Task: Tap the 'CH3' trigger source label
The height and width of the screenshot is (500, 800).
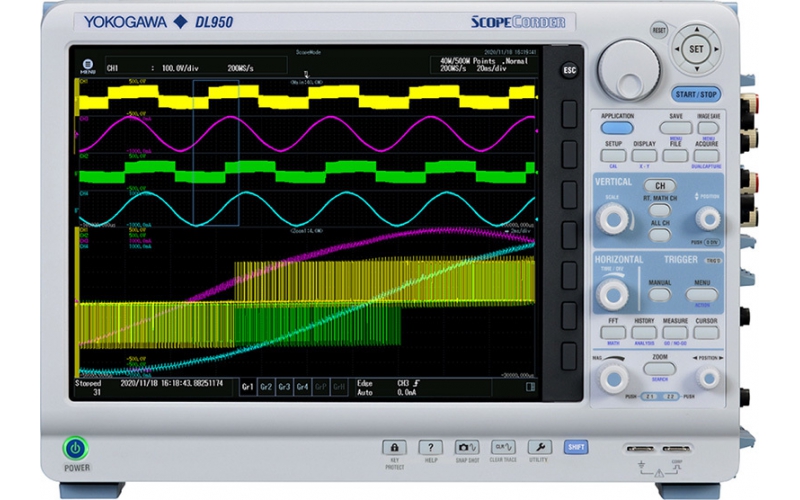Action: 404,383
